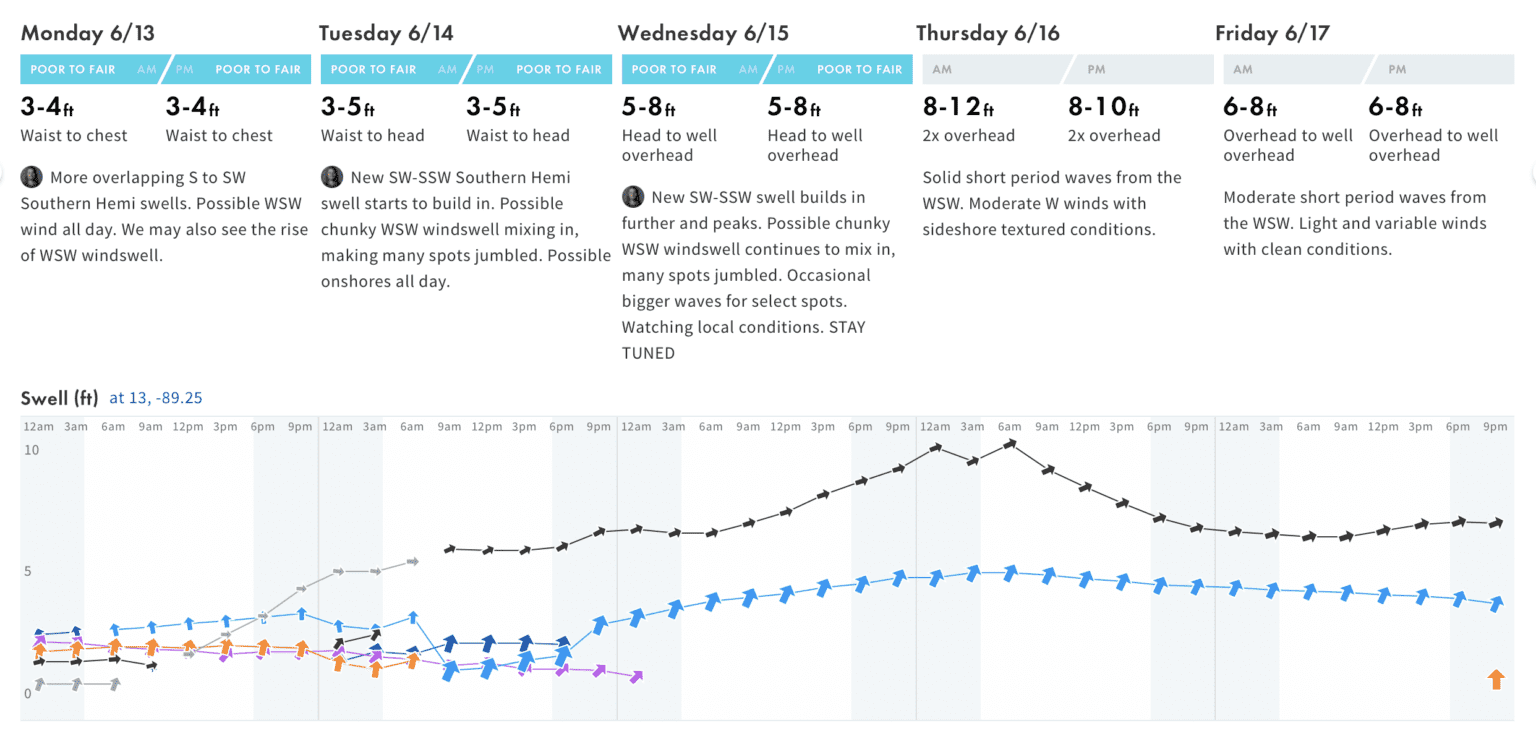This screenshot has height=731, width=1536.
Task: Click the Swell (ft) chart title
Action: pyautogui.click(x=59, y=398)
